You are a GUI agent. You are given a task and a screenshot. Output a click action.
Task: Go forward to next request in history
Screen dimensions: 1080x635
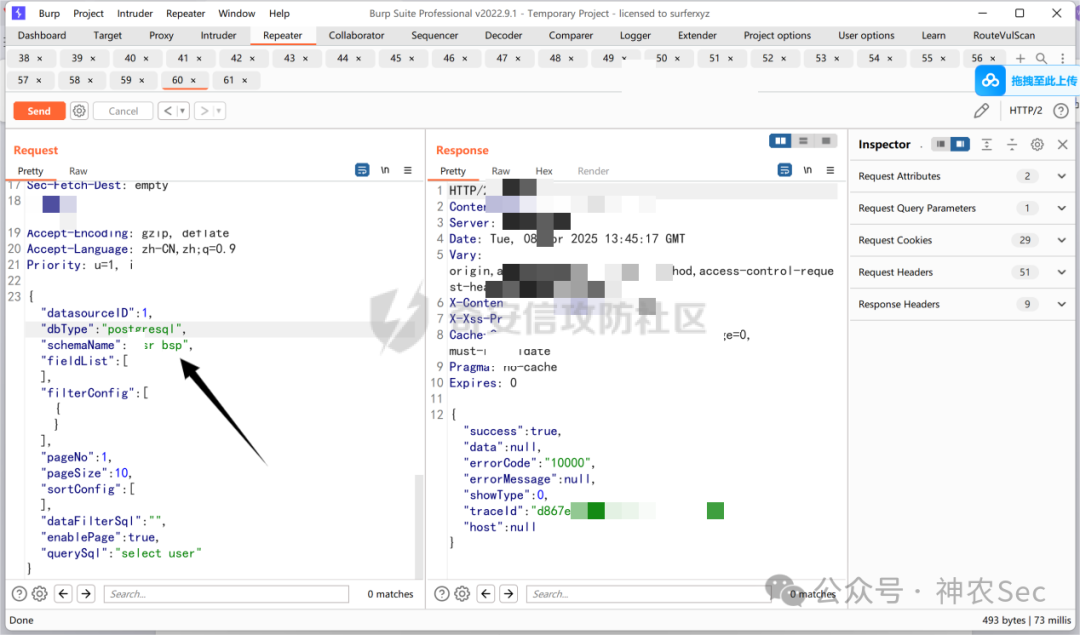point(204,111)
